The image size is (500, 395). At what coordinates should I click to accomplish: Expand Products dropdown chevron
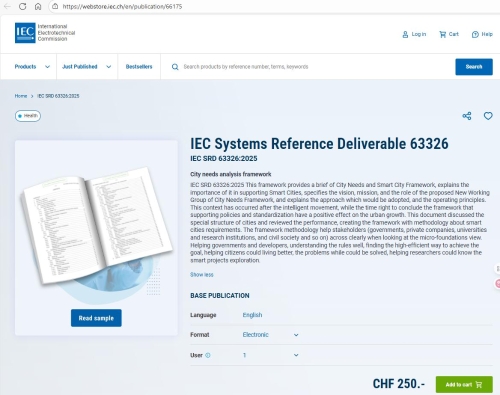[x=47, y=67]
